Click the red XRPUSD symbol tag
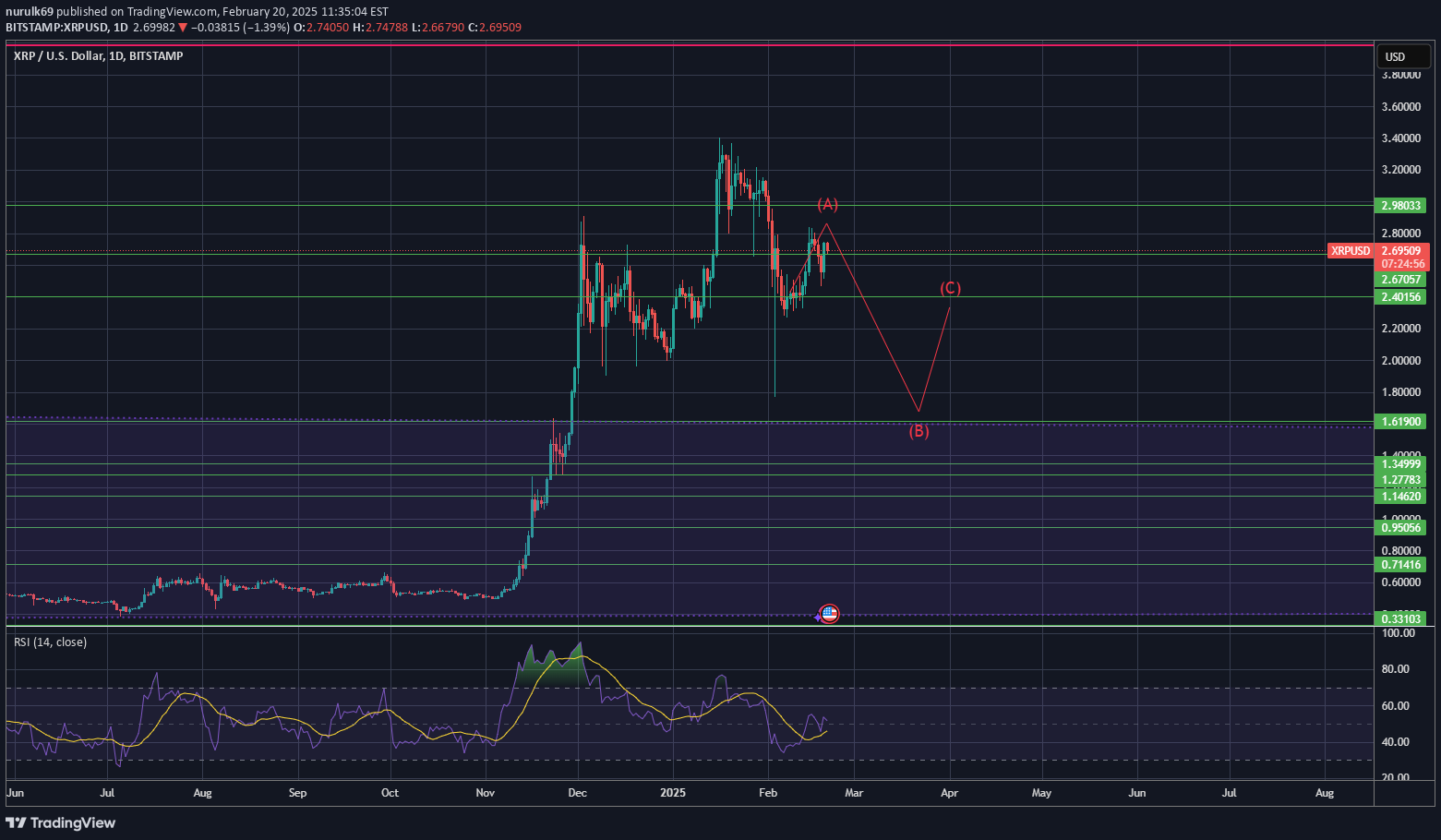Screen dimensions: 1441x840 pyautogui.click(x=1350, y=251)
